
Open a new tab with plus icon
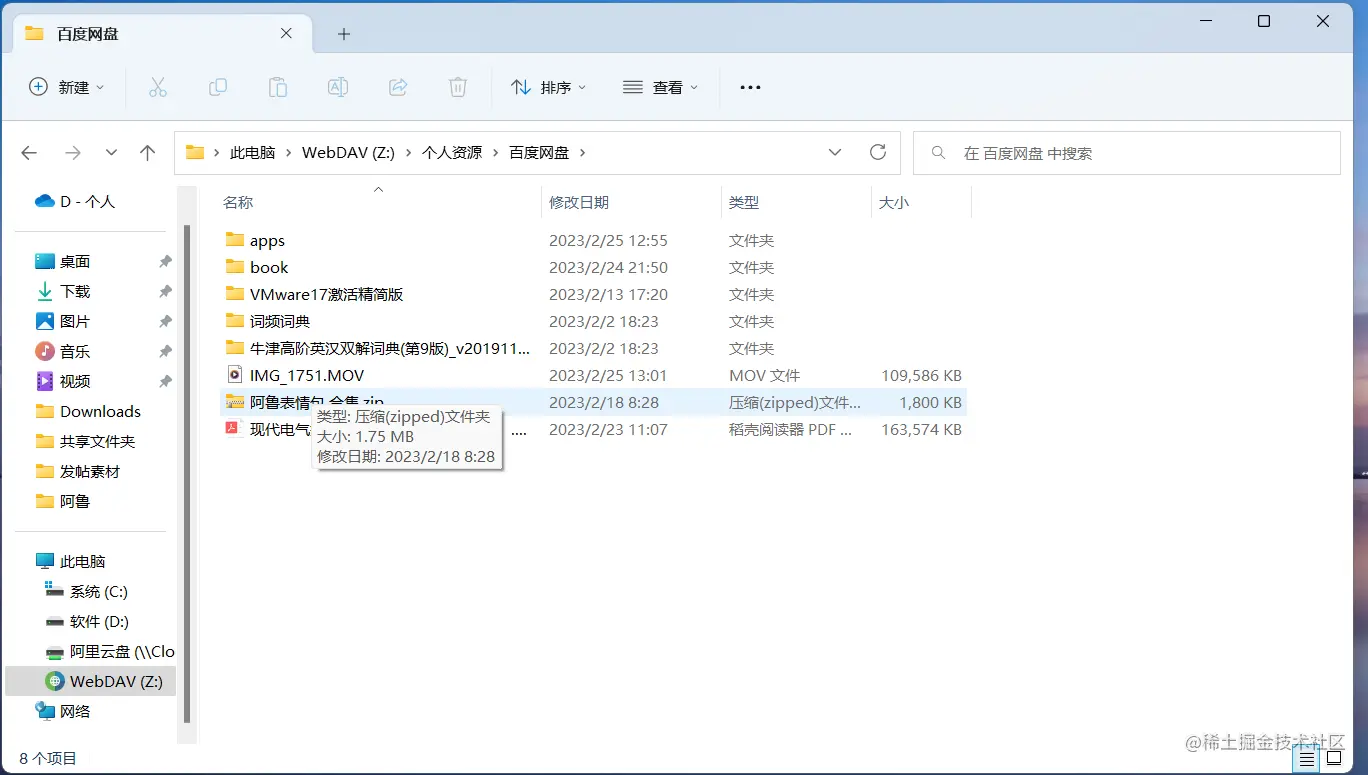[x=344, y=34]
